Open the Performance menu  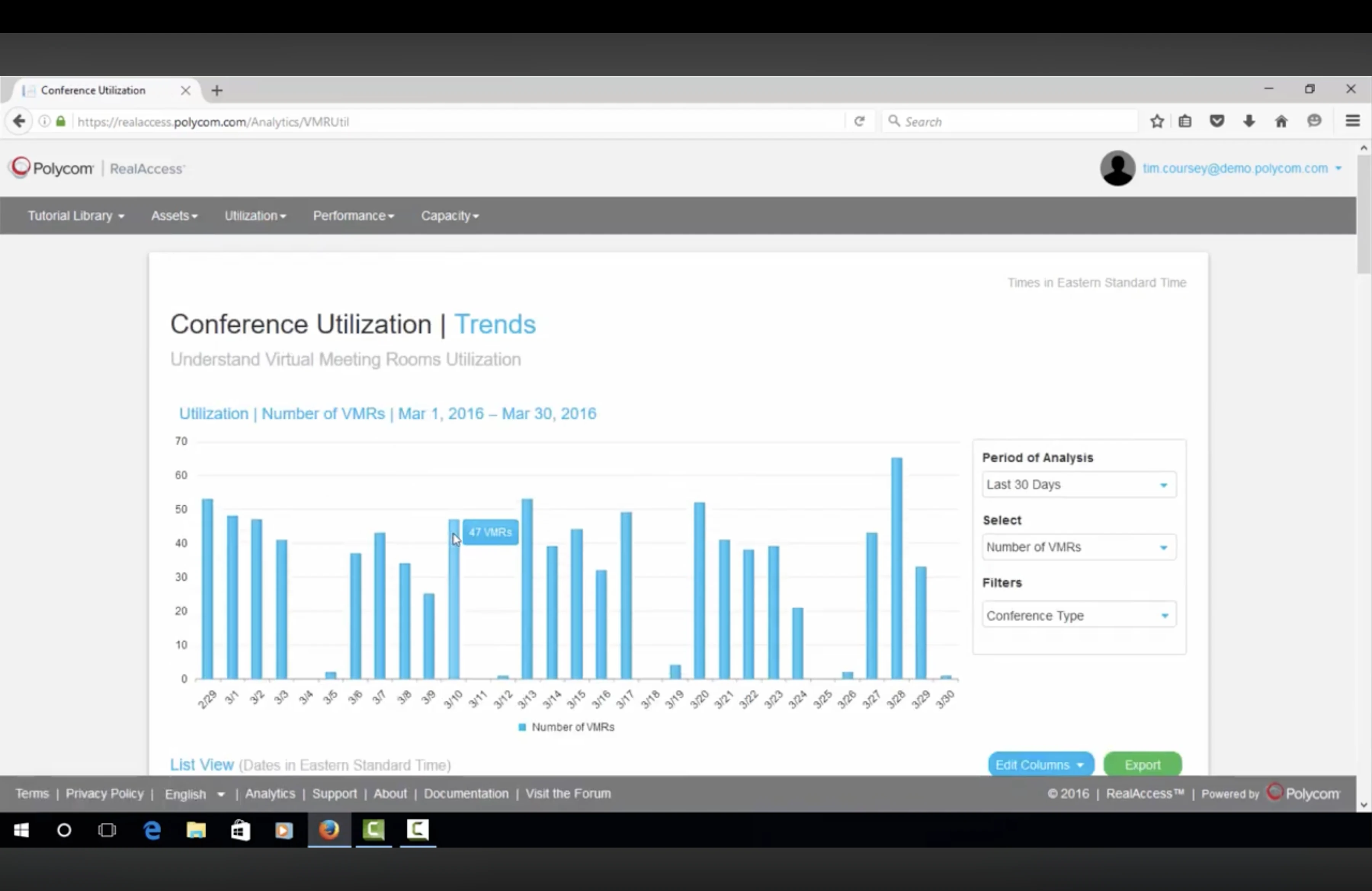coord(353,216)
